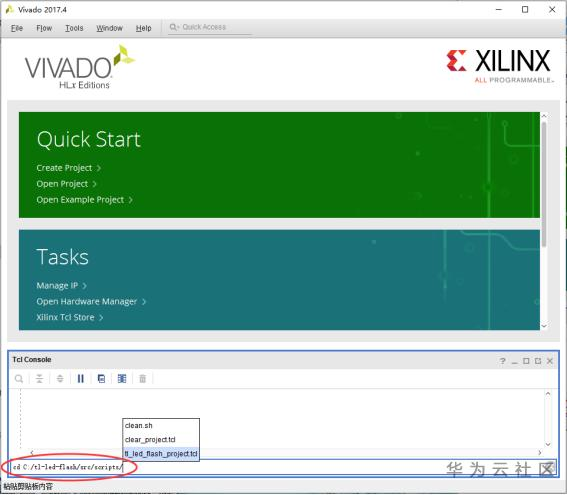Open the Window menu
This screenshot has height=495, width=567.
coord(110,28)
